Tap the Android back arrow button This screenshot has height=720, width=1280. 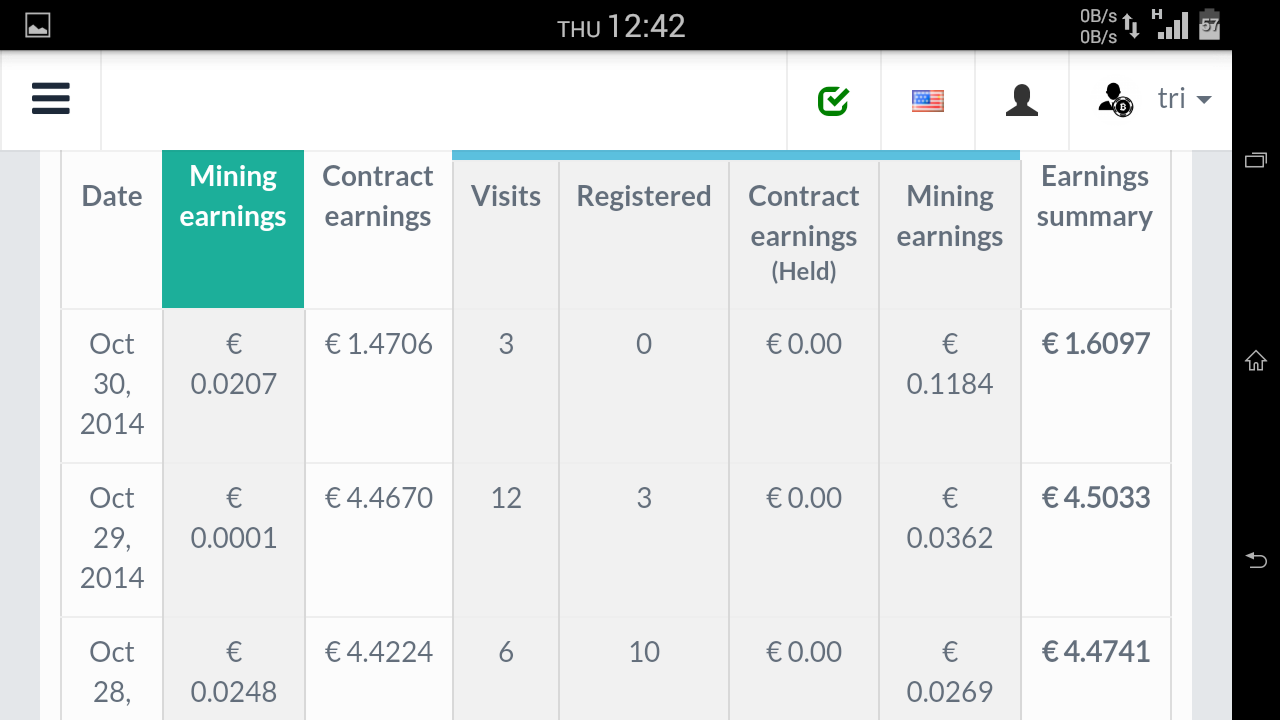coord(1256,560)
